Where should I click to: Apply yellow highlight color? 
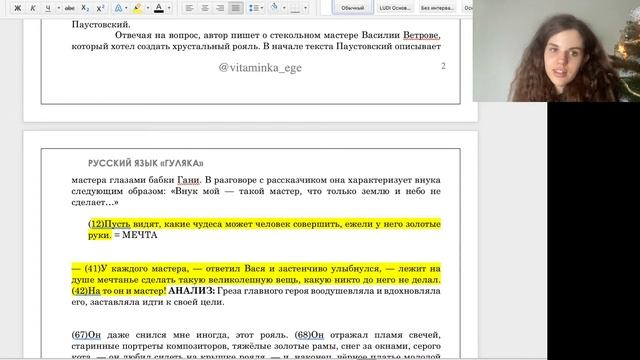click(138, 8)
